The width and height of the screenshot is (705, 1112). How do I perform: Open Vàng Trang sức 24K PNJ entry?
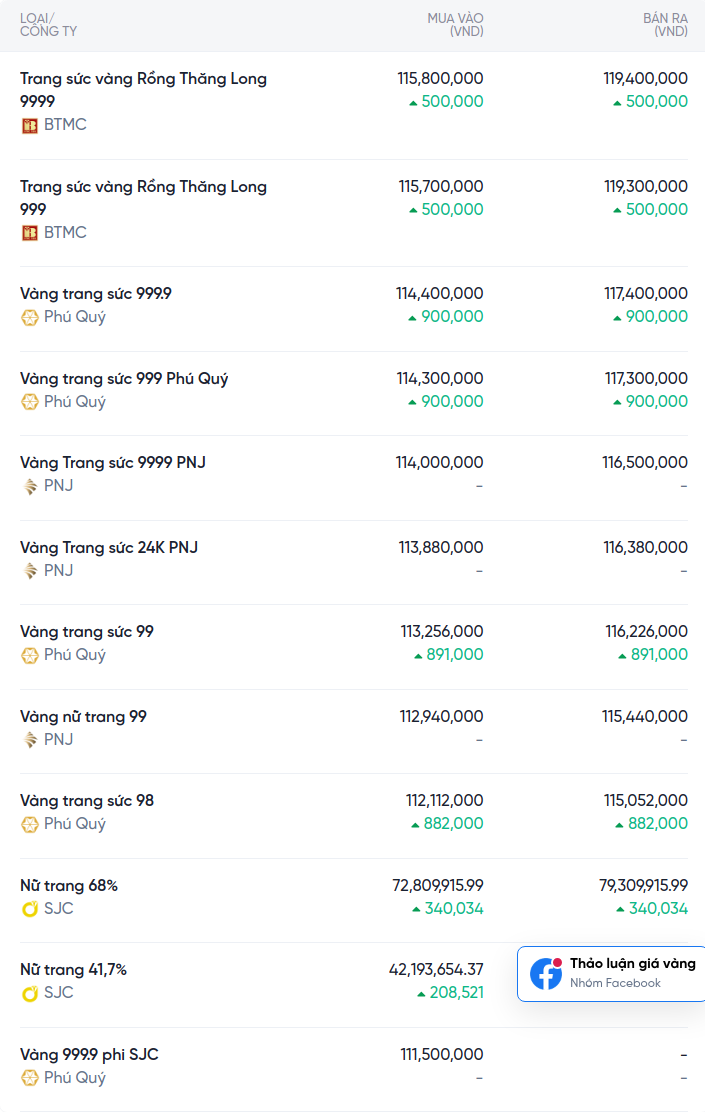[109, 548]
